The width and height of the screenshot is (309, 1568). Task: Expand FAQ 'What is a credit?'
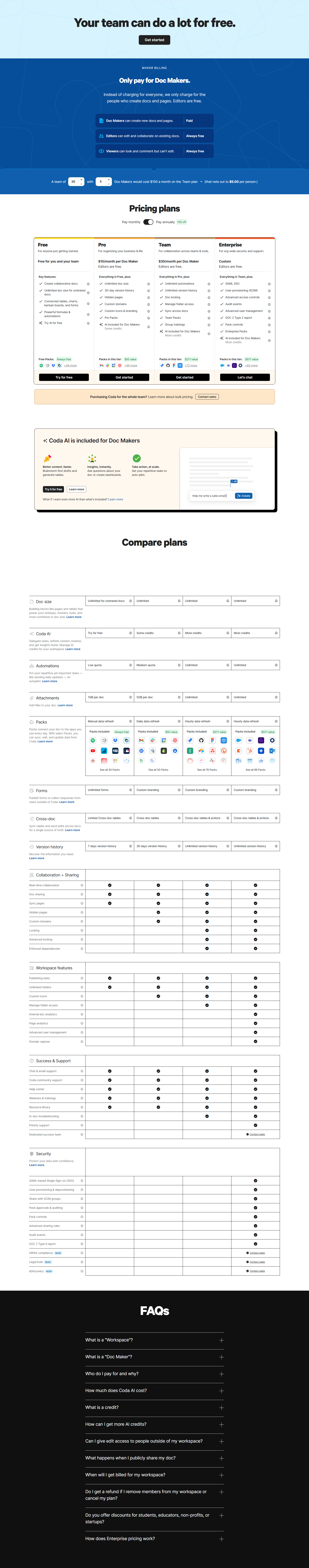pyautogui.click(x=154, y=1407)
